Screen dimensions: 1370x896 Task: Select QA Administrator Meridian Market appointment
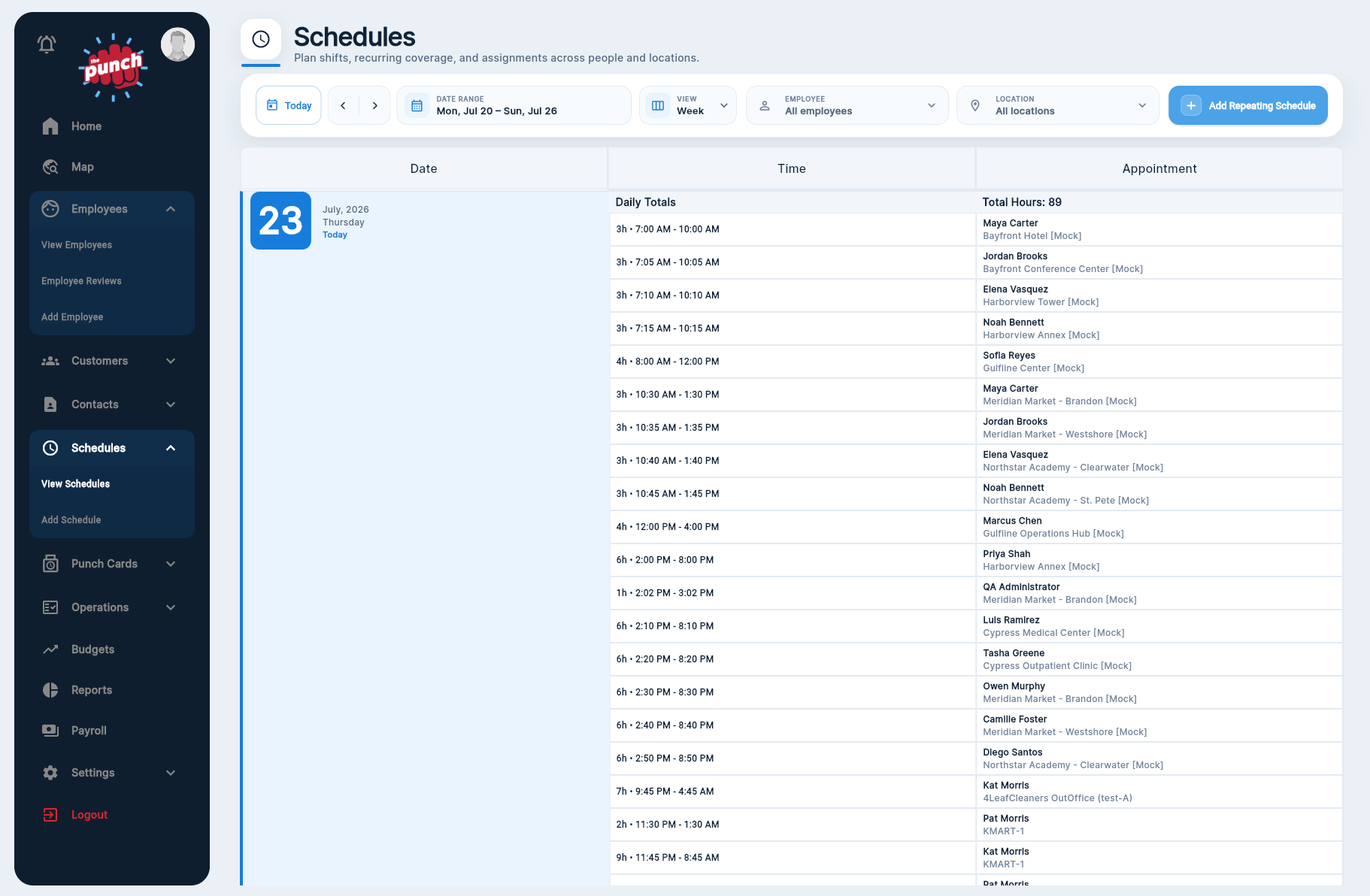point(1159,593)
